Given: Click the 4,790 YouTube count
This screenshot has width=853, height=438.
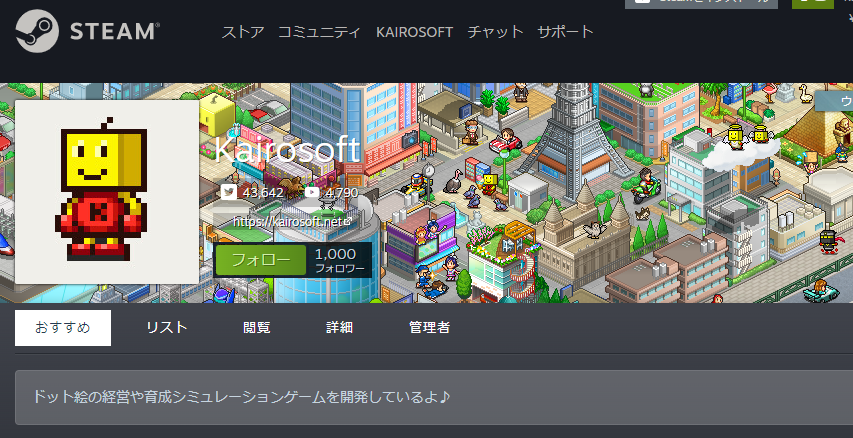Looking at the screenshot, I should click(x=342, y=193).
